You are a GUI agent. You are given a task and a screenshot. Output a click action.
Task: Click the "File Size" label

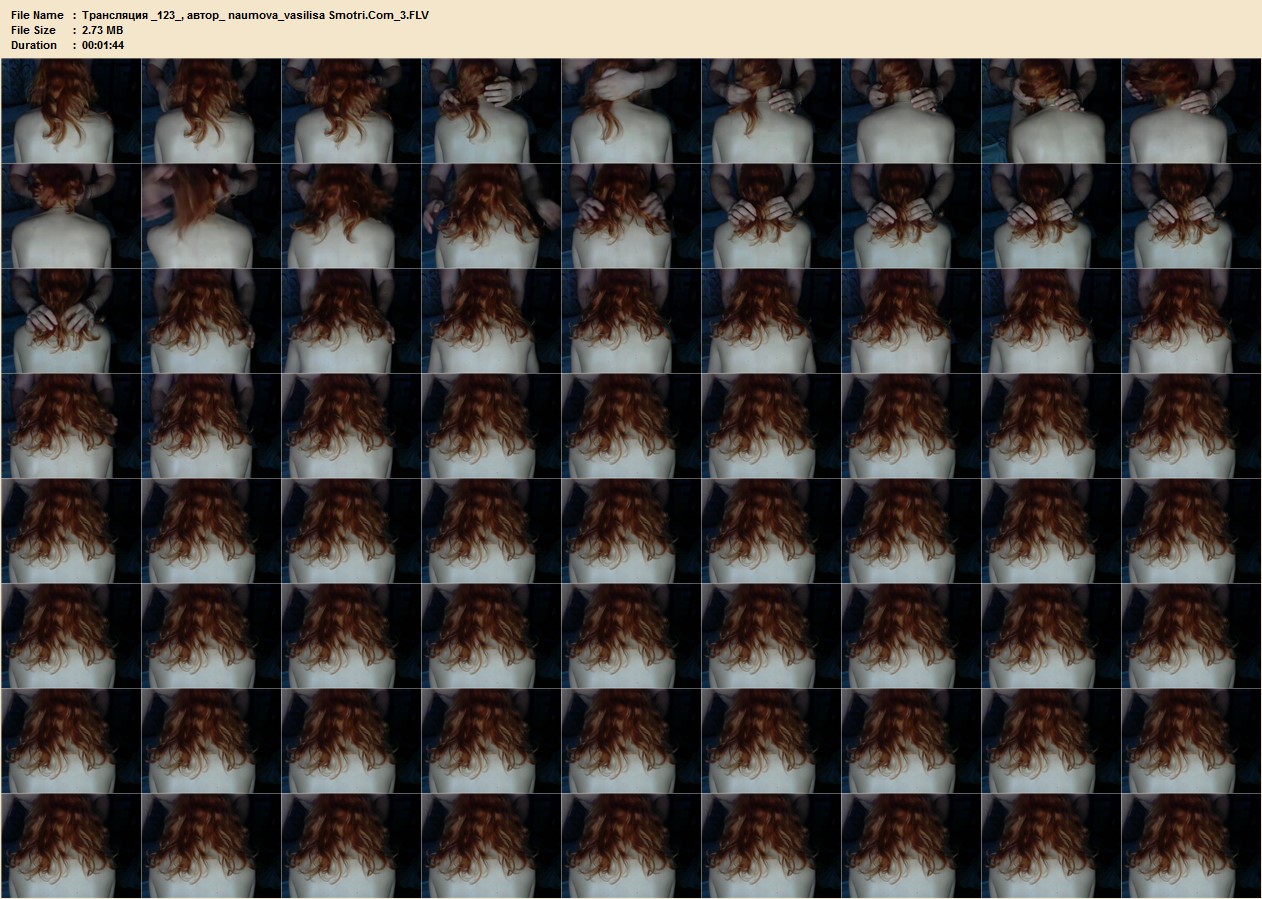pos(33,30)
